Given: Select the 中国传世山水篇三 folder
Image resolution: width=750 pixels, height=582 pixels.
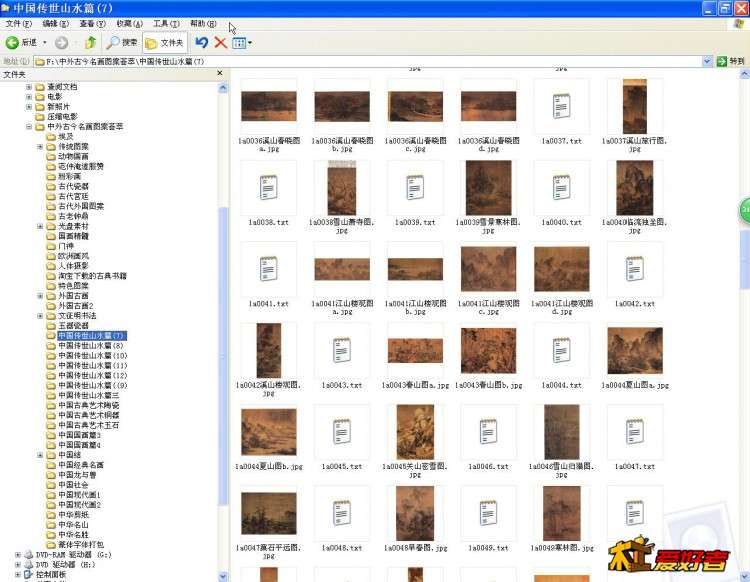Looking at the screenshot, I should [x=88, y=395].
